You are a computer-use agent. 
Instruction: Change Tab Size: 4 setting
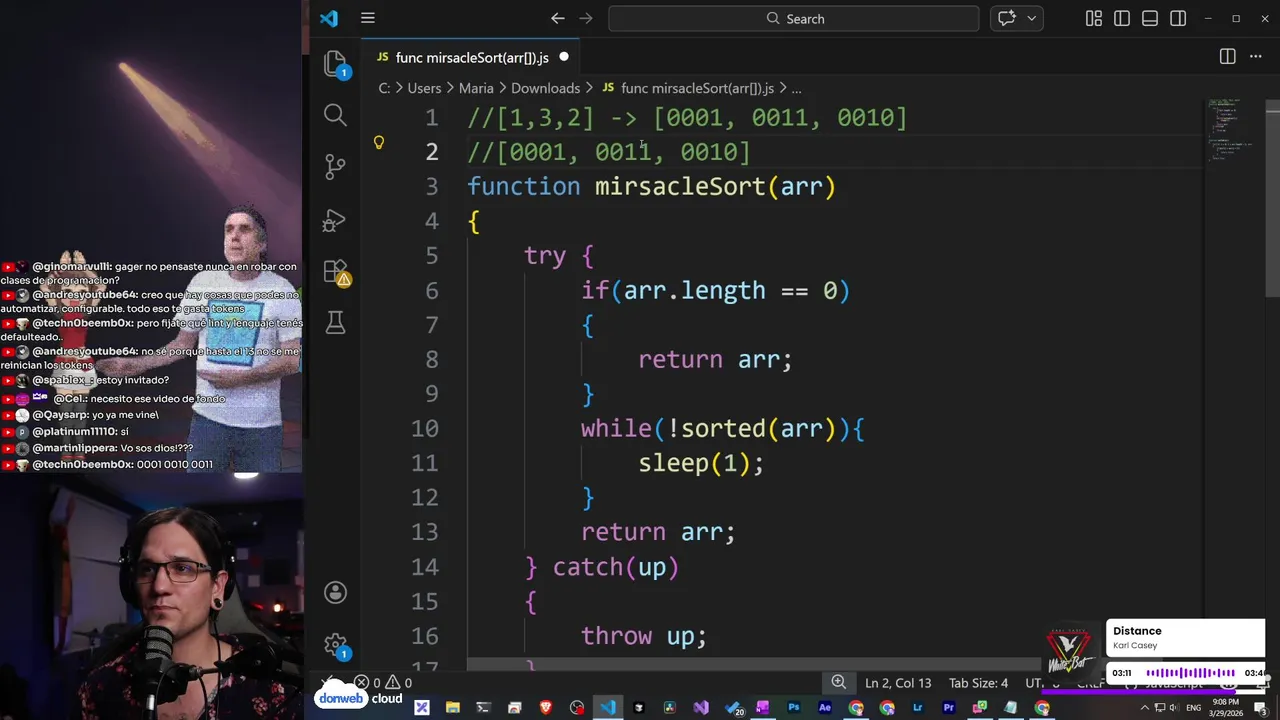pyautogui.click(x=978, y=683)
